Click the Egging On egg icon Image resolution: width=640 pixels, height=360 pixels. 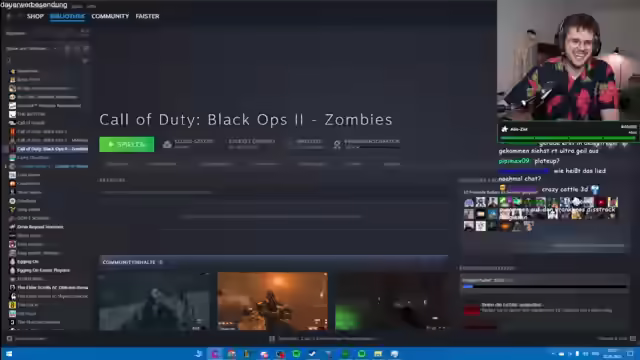[x=12, y=262]
